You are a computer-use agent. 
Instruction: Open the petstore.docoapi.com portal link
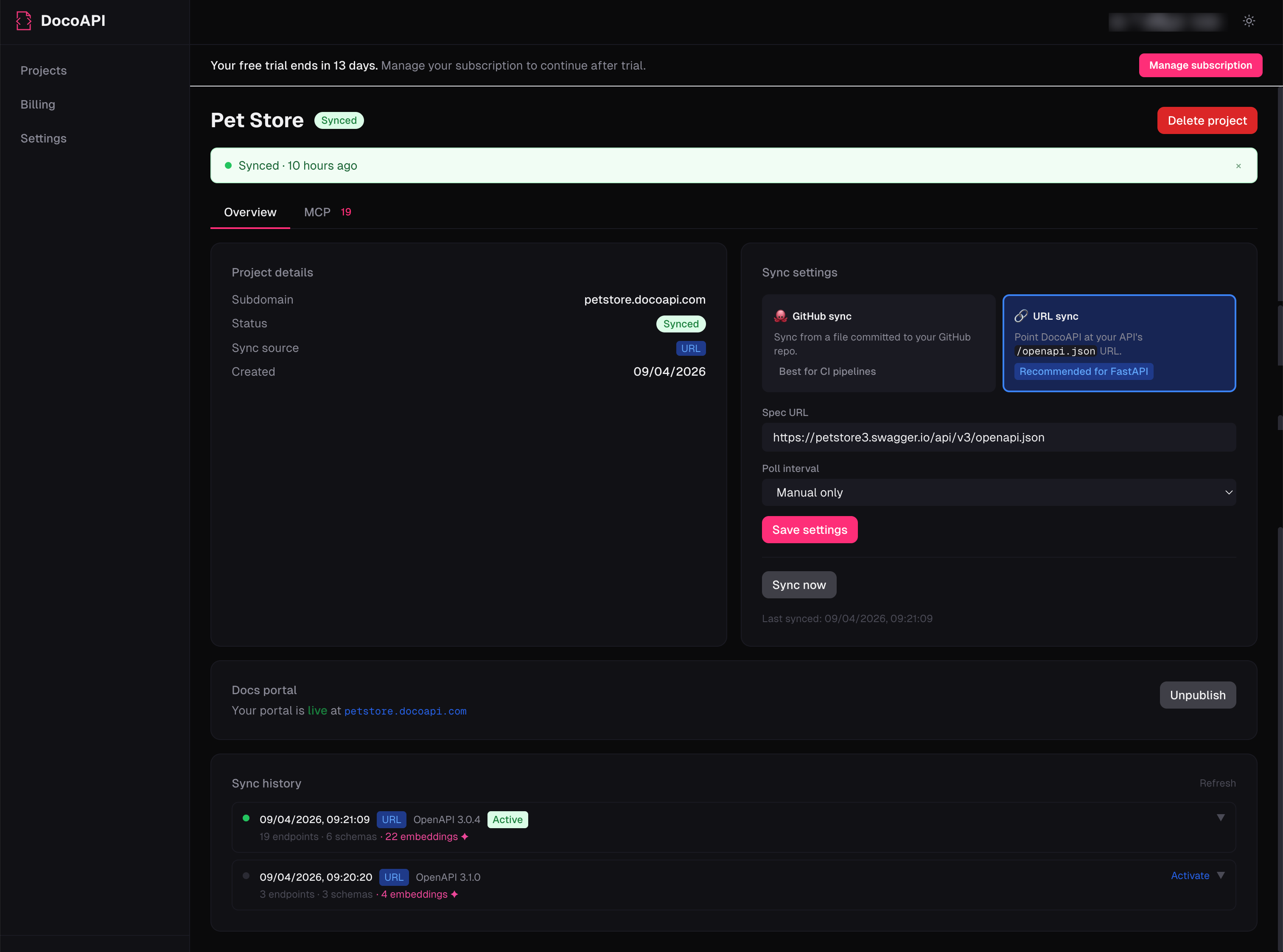pos(405,711)
